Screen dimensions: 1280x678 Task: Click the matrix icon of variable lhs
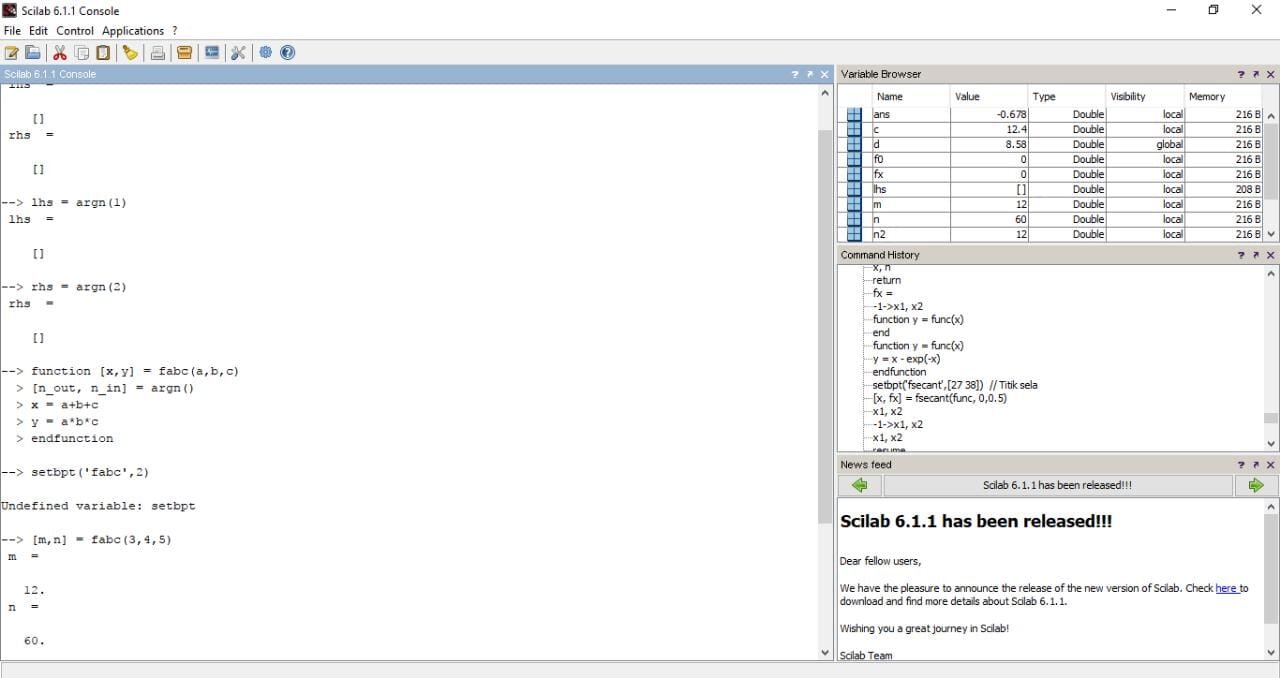(854, 190)
